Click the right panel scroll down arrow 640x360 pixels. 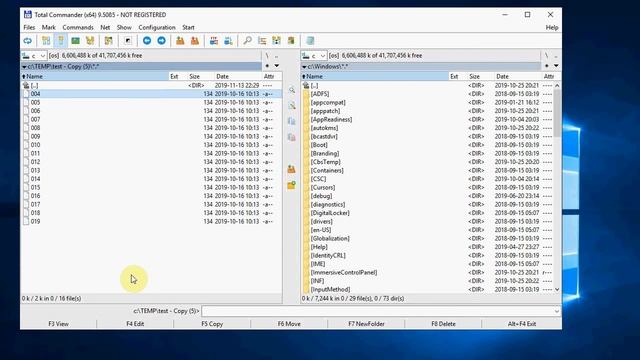(557, 289)
